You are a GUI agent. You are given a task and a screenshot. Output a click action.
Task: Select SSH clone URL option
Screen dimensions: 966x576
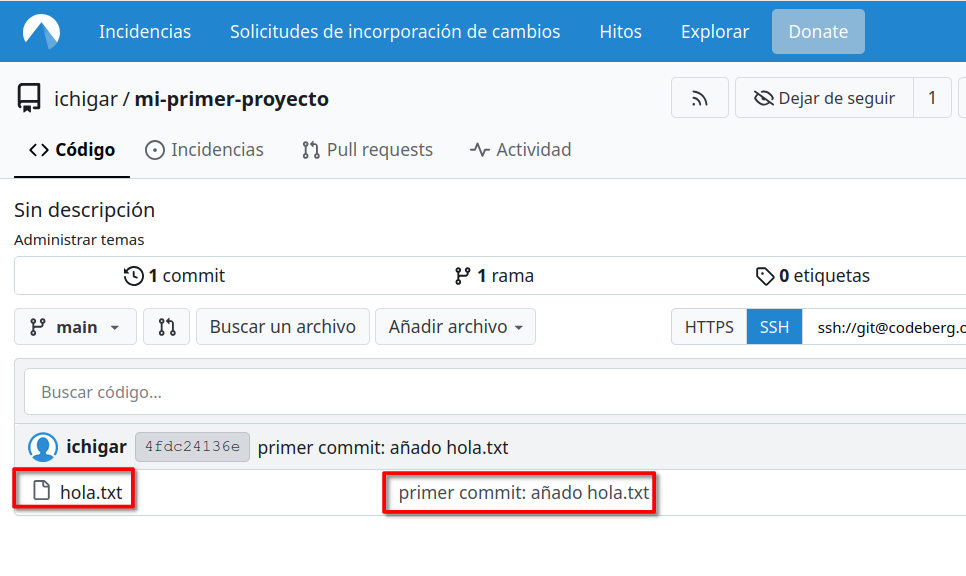coord(774,327)
